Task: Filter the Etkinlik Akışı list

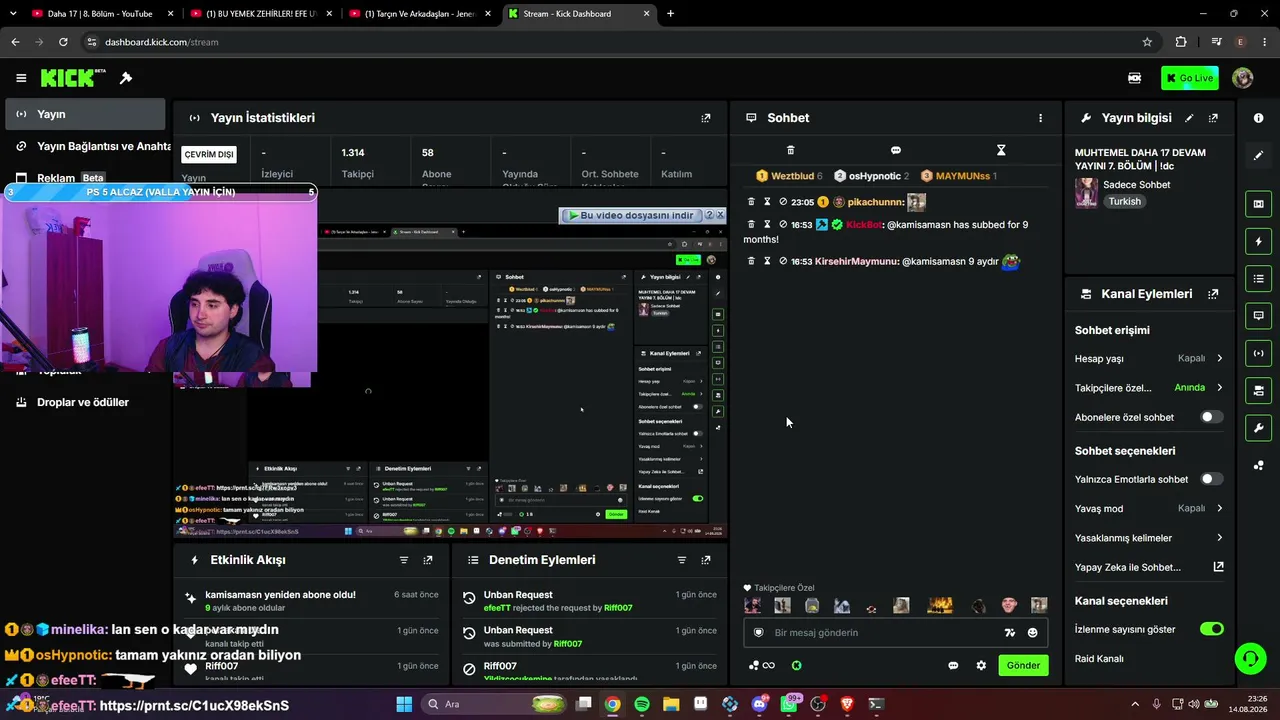Action: 404,560
